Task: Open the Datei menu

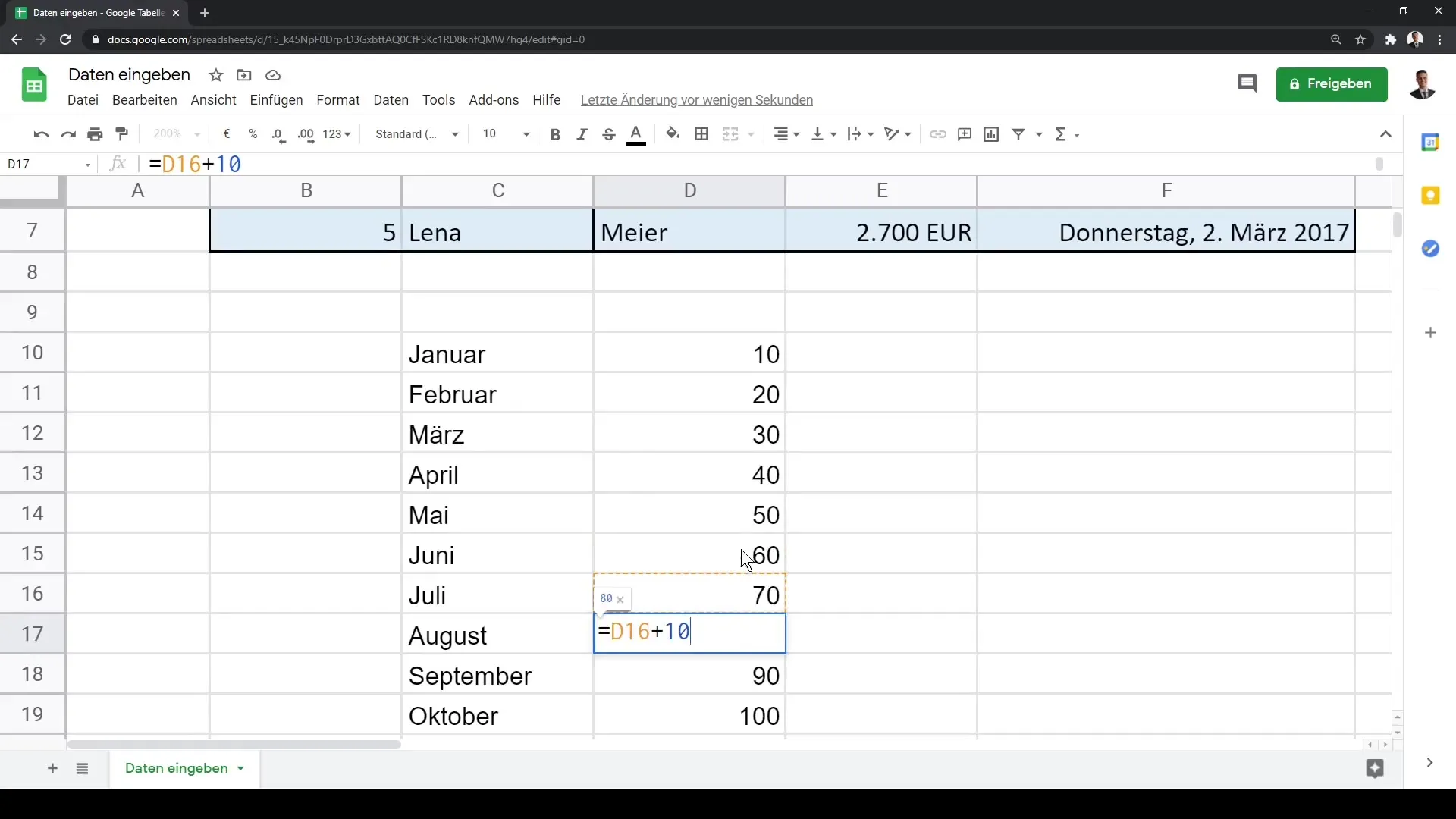Action: (x=83, y=100)
